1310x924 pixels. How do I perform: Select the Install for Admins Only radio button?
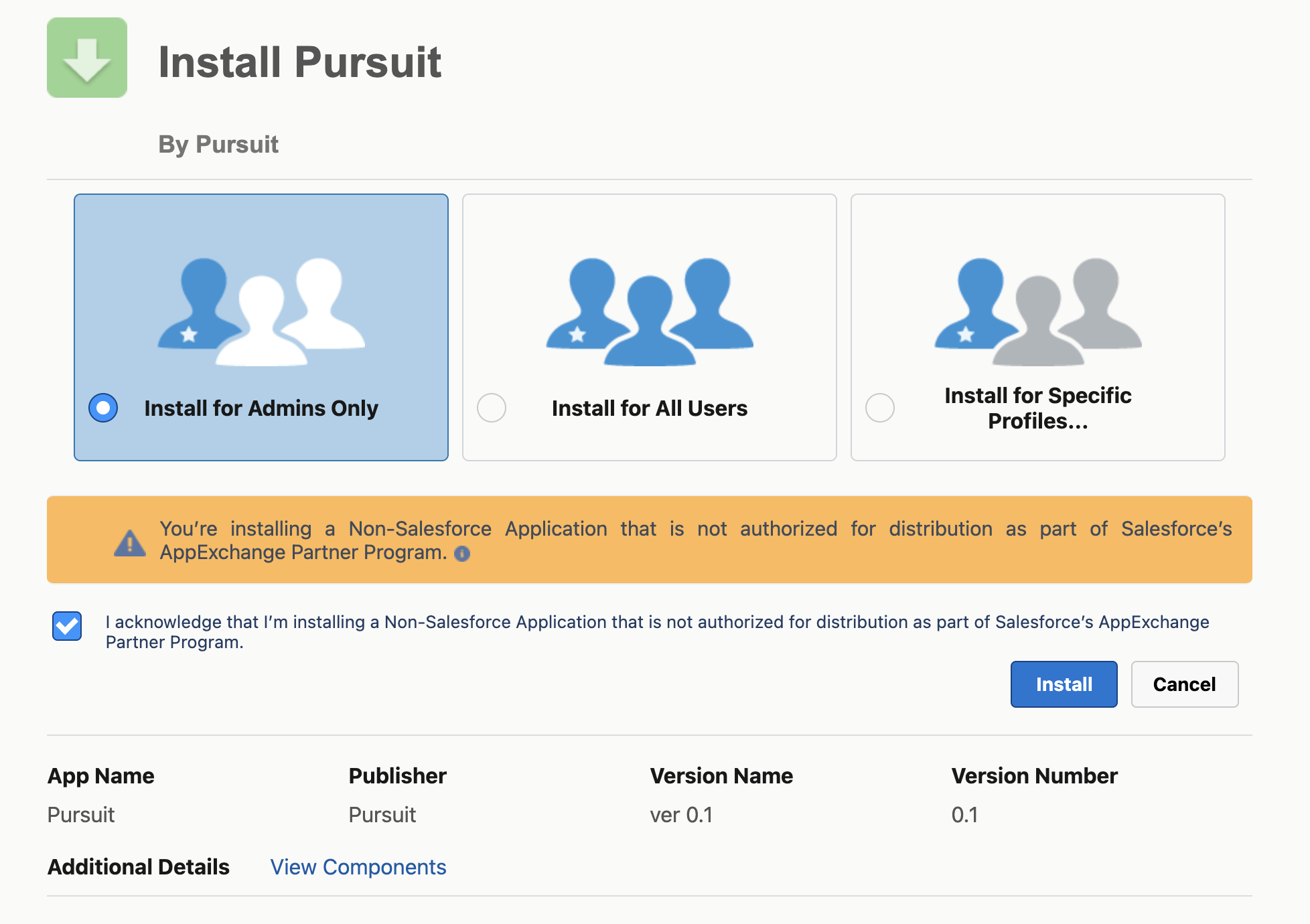[103, 408]
